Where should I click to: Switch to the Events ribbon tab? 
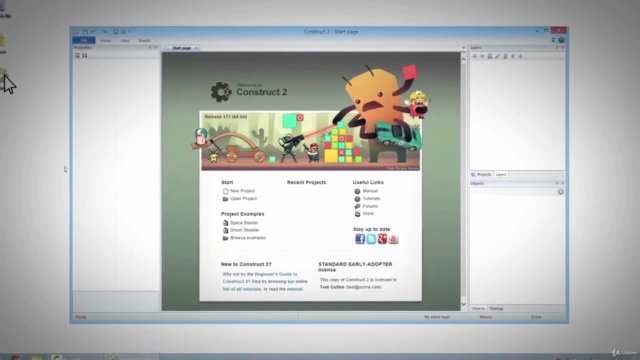(x=144, y=40)
